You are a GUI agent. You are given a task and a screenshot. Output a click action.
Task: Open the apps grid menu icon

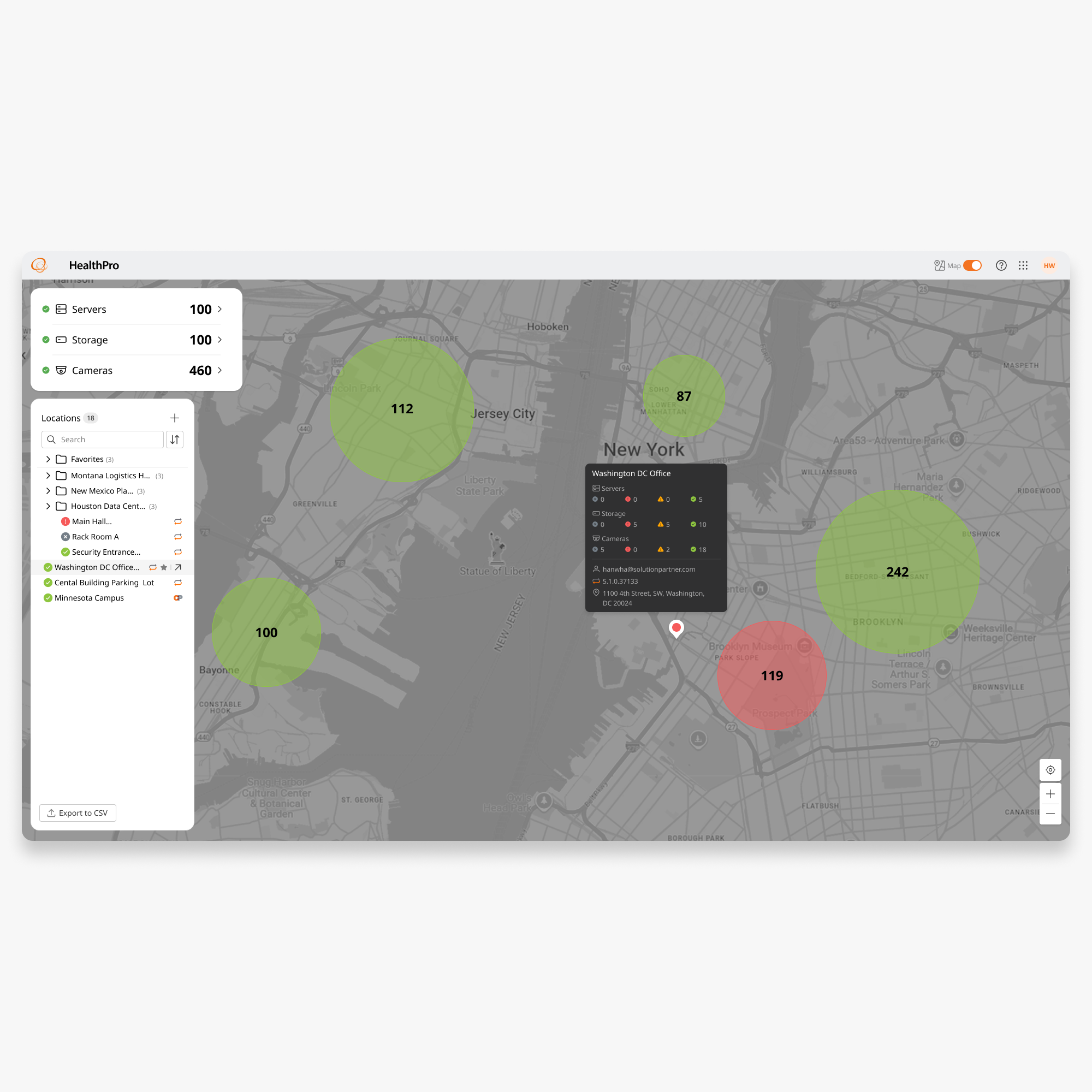tap(1023, 266)
